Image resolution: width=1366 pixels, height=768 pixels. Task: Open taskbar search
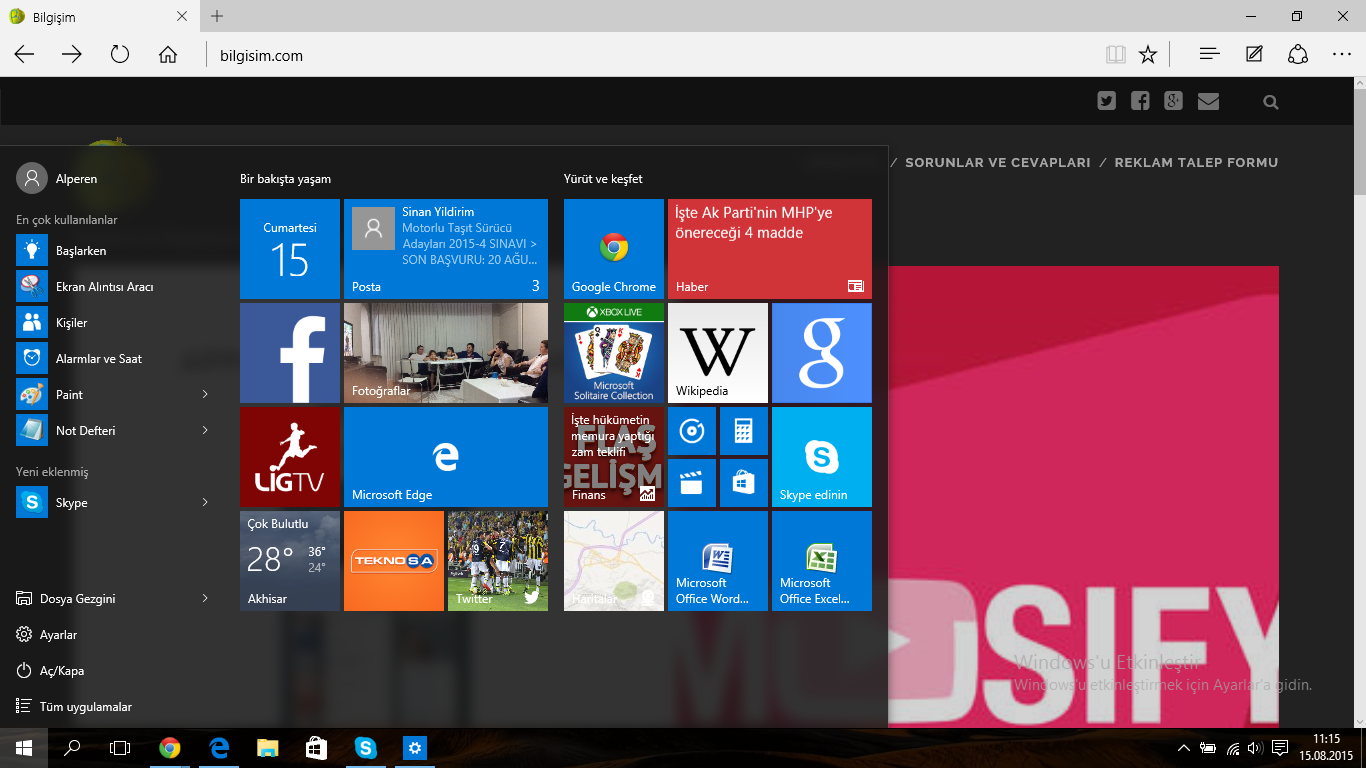72,748
